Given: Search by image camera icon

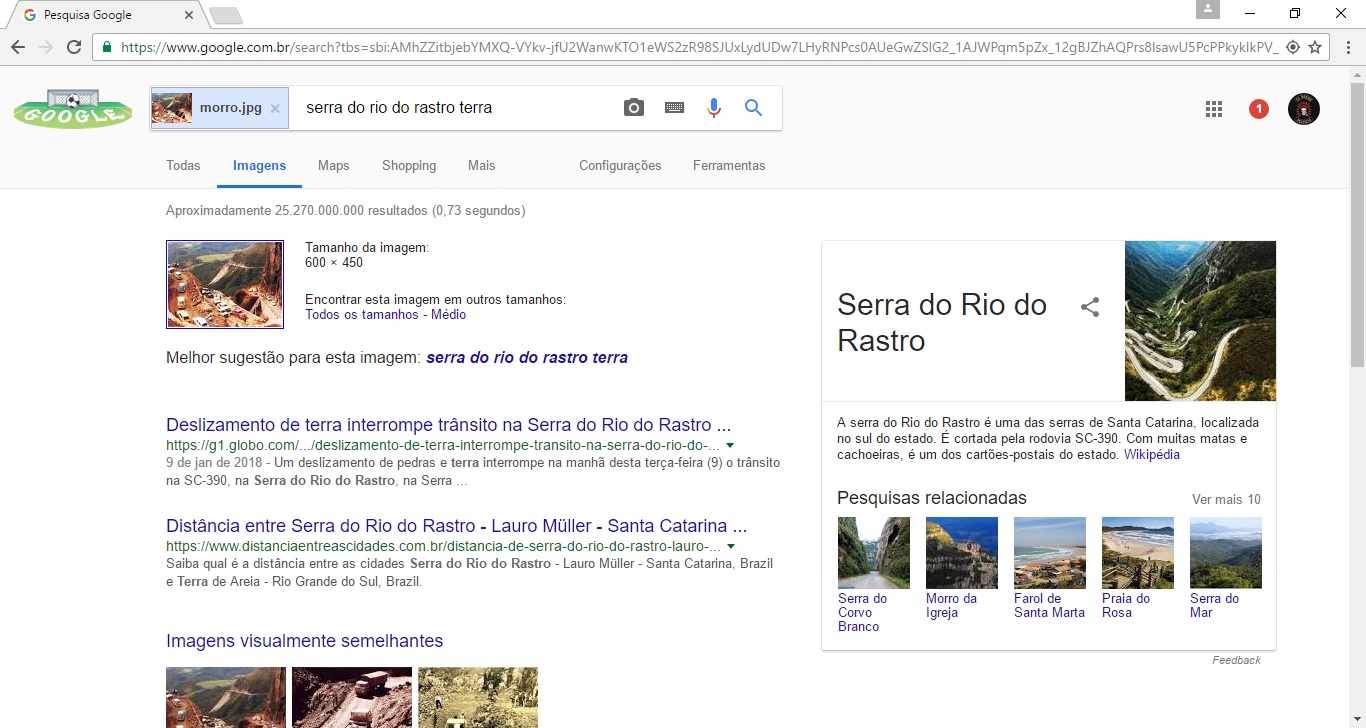Looking at the screenshot, I should (x=634, y=108).
